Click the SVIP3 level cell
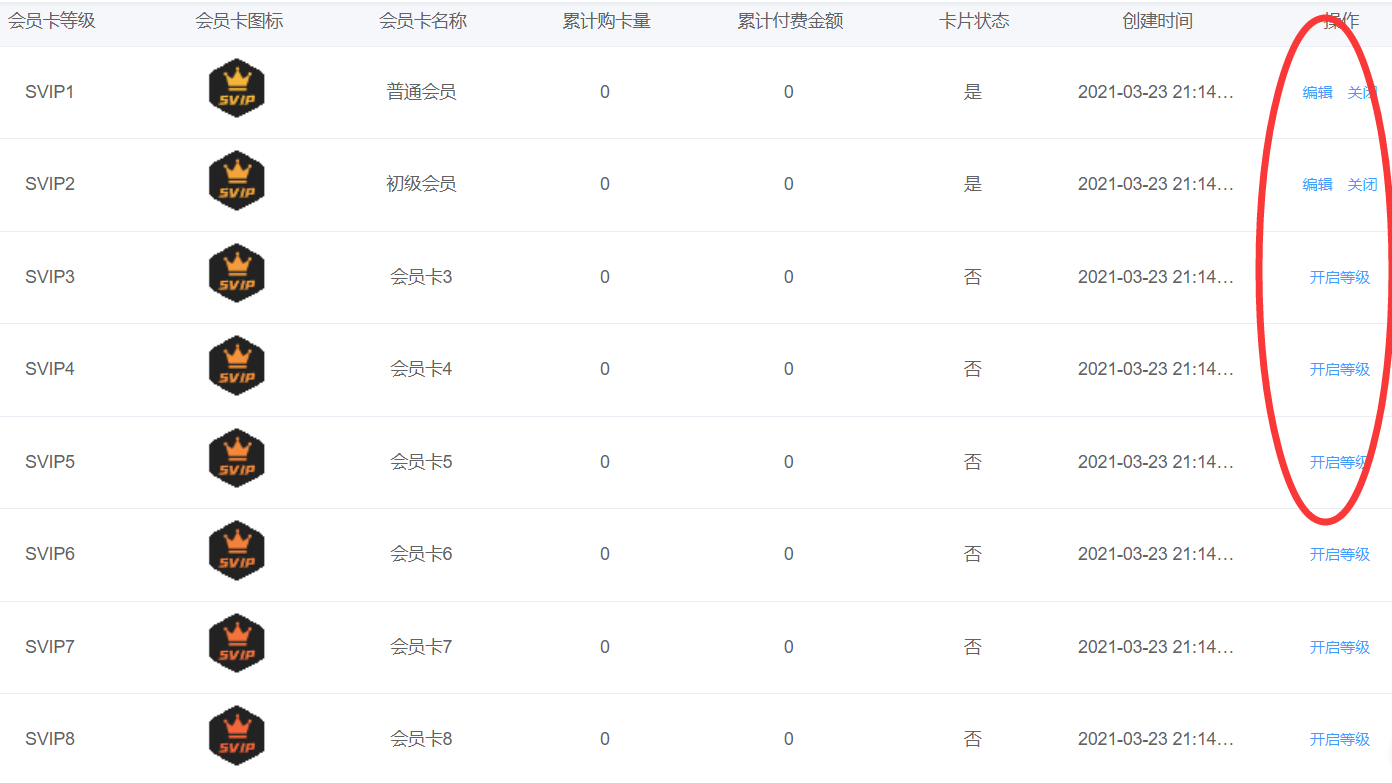This screenshot has height=783, width=1392. coord(50,277)
